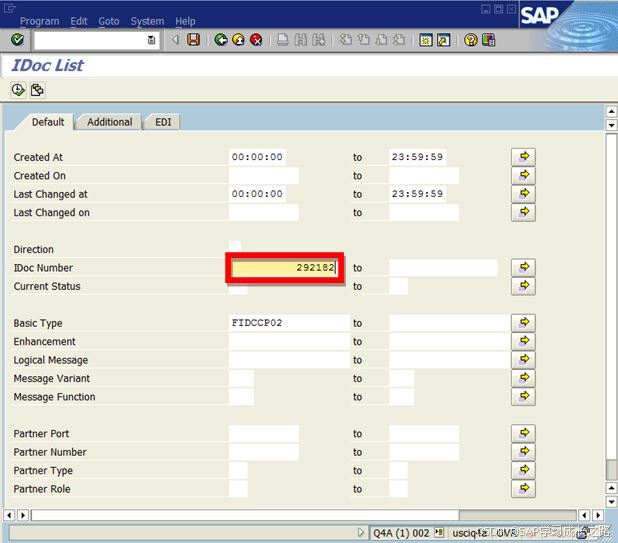Click the IDoc Number upper limit field

coord(443,268)
